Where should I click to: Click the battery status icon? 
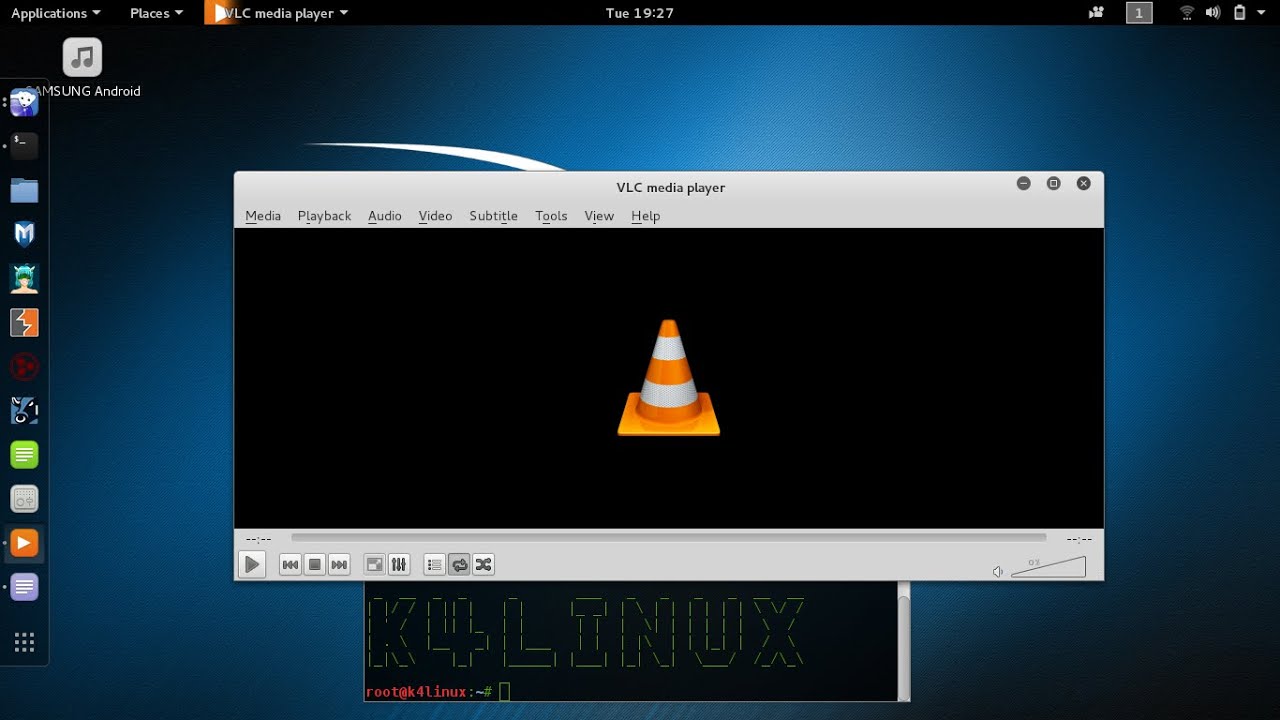click(1240, 13)
